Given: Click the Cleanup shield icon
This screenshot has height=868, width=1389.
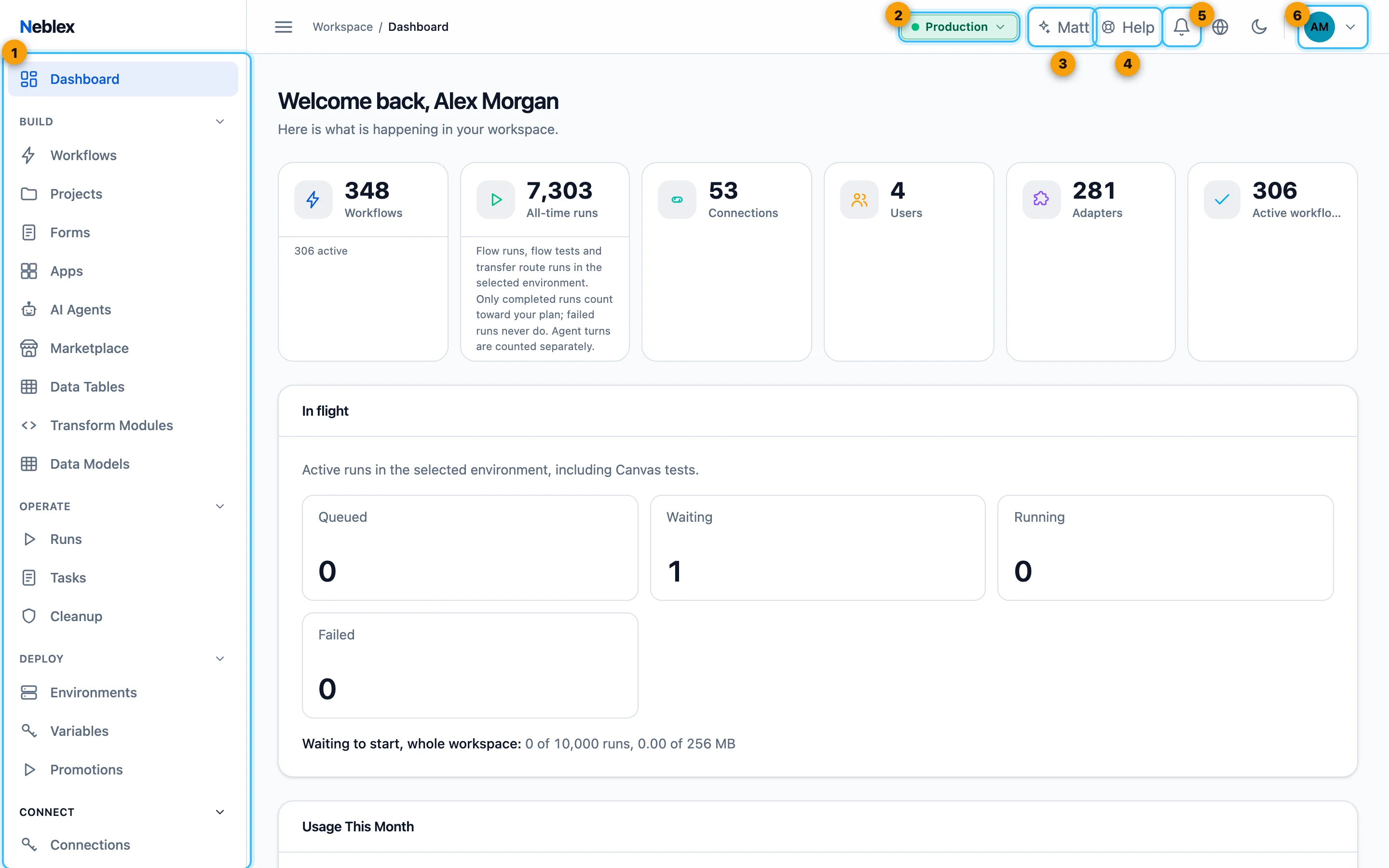Looking at the screenshot, I should pyautogui.click(x=29, y=616).
